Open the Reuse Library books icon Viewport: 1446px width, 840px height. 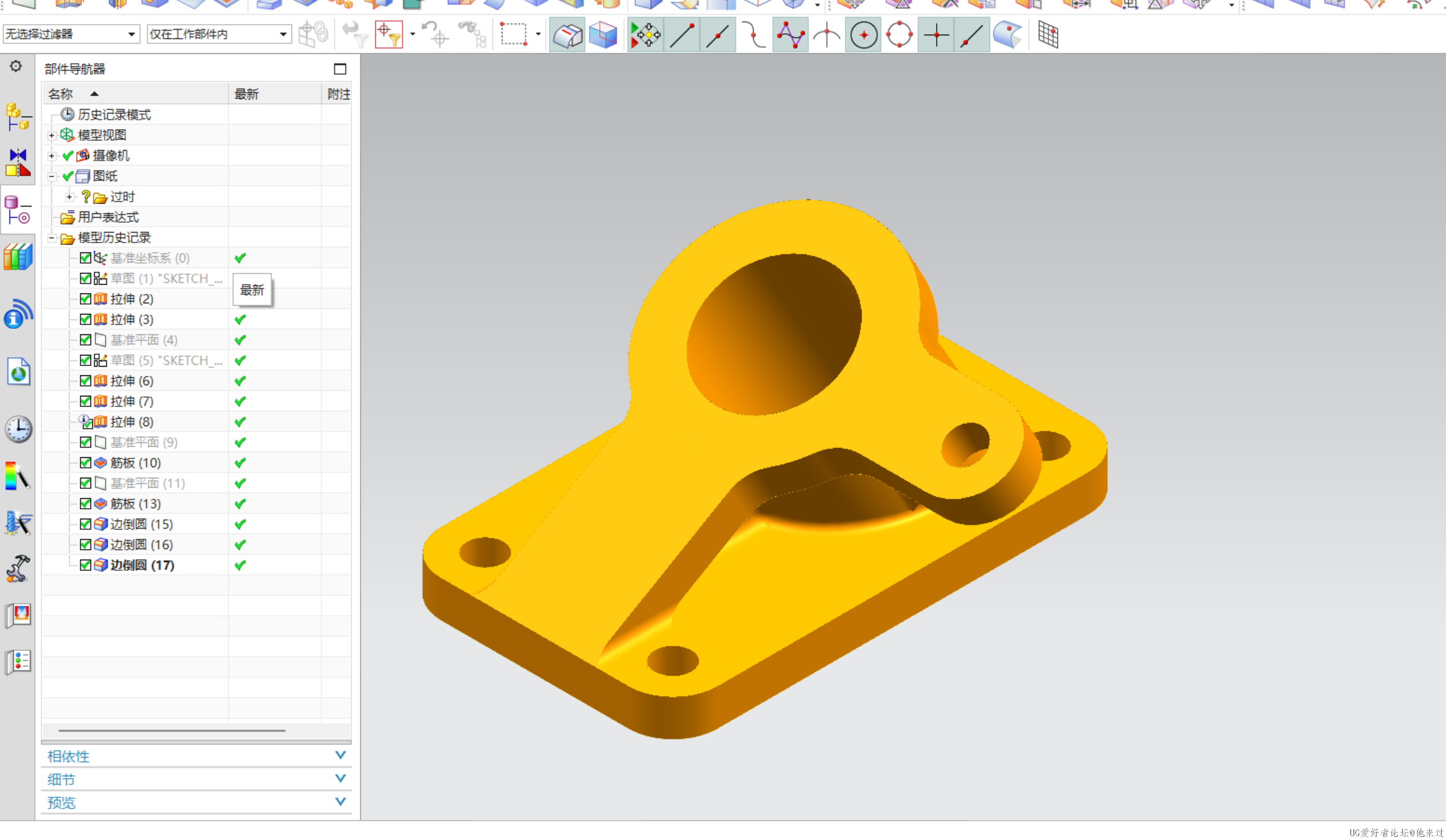(18, 257)
